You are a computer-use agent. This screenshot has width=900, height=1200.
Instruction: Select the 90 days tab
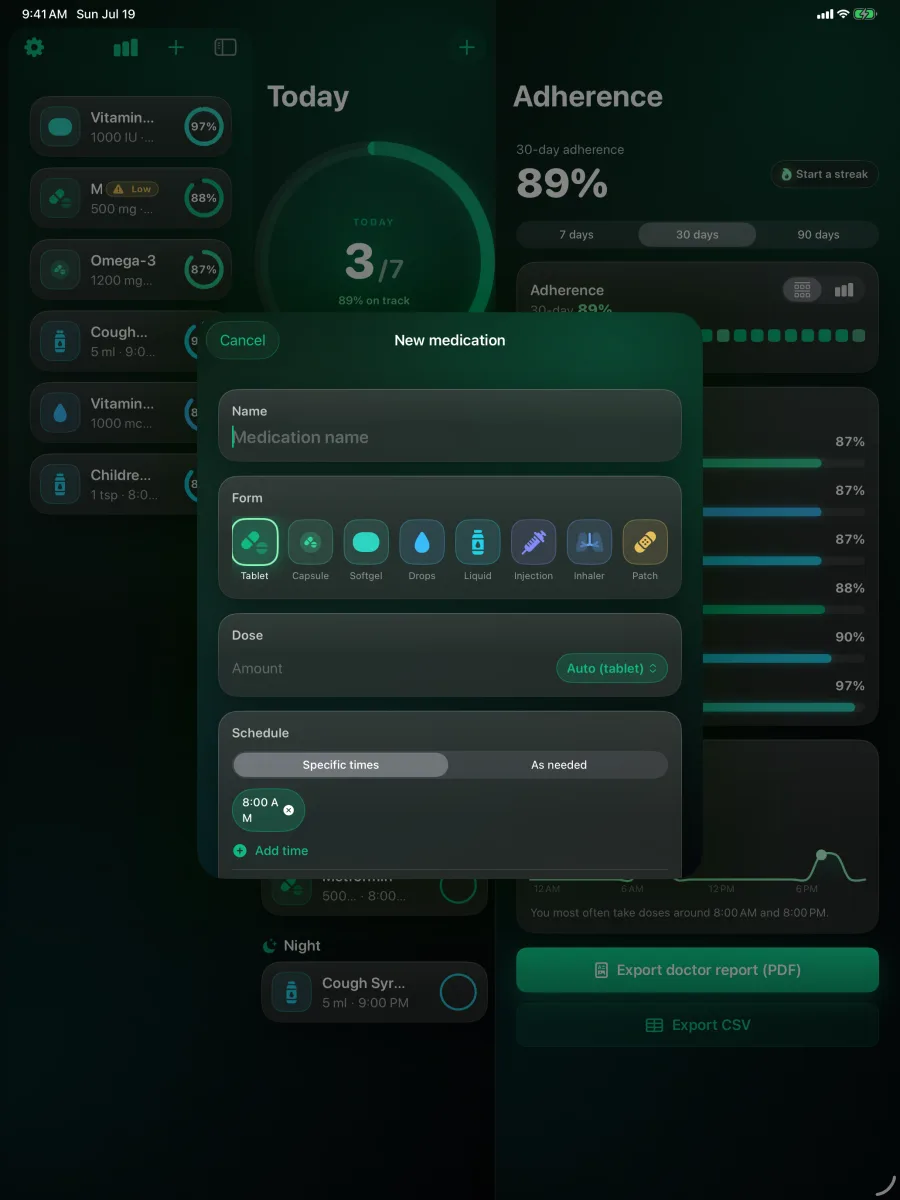818,235
